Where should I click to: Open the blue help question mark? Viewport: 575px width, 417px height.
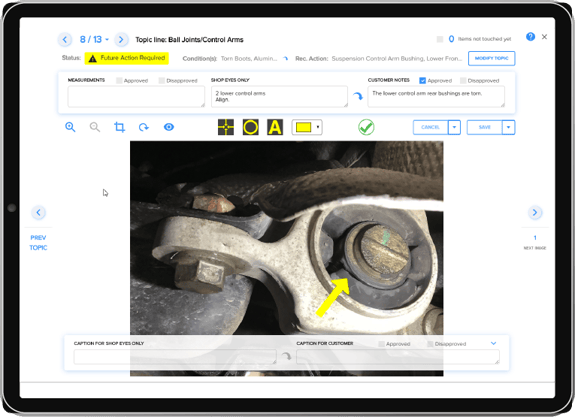[530, 37]
